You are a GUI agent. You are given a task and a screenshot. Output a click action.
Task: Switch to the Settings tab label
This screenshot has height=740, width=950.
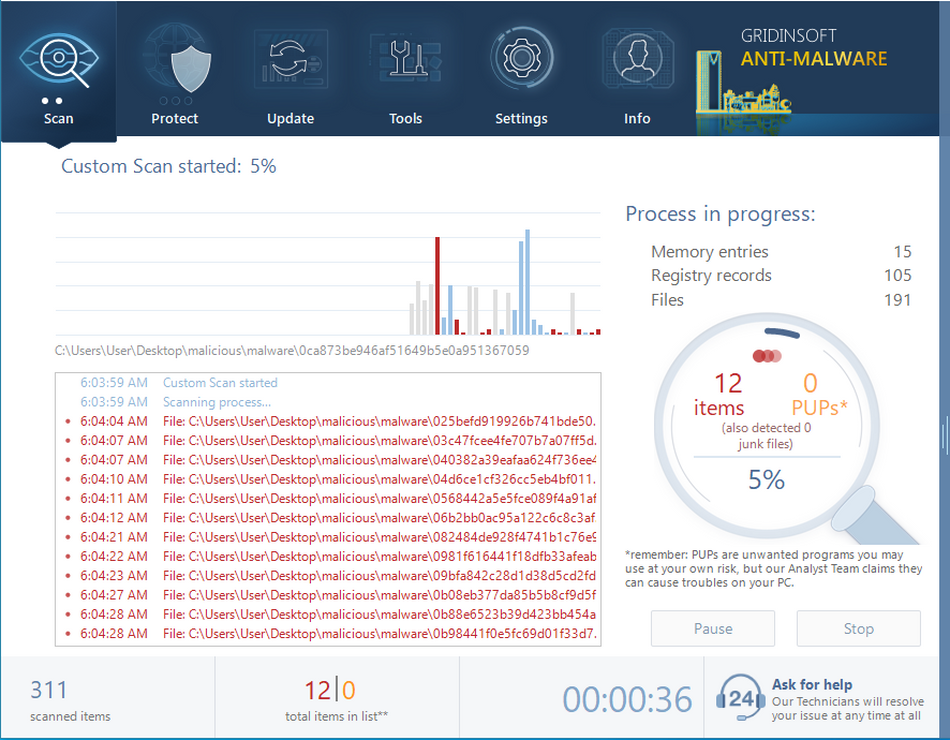(x=521, y=118)
